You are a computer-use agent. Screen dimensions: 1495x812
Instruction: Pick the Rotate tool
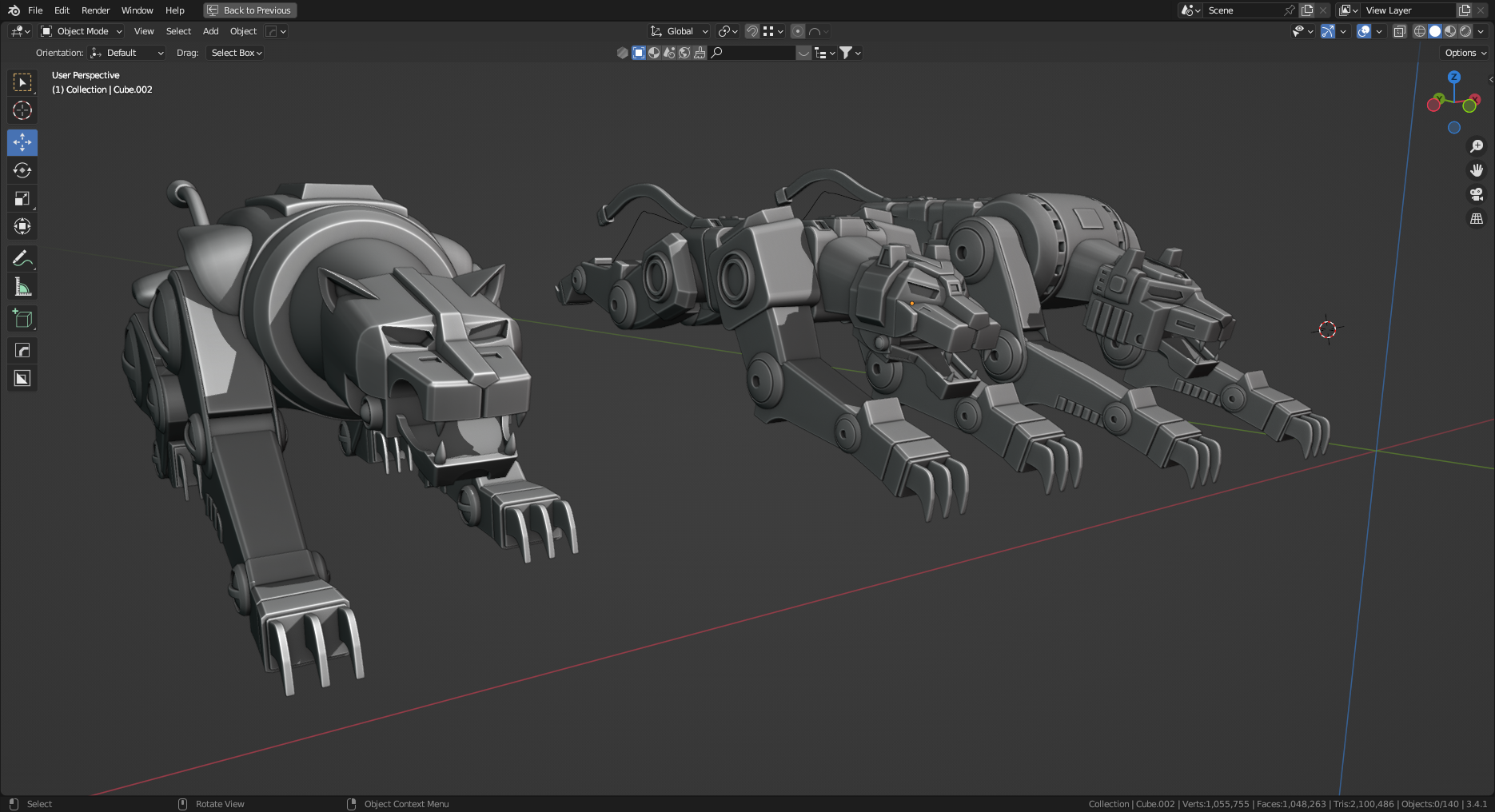[x=22, y=170]
